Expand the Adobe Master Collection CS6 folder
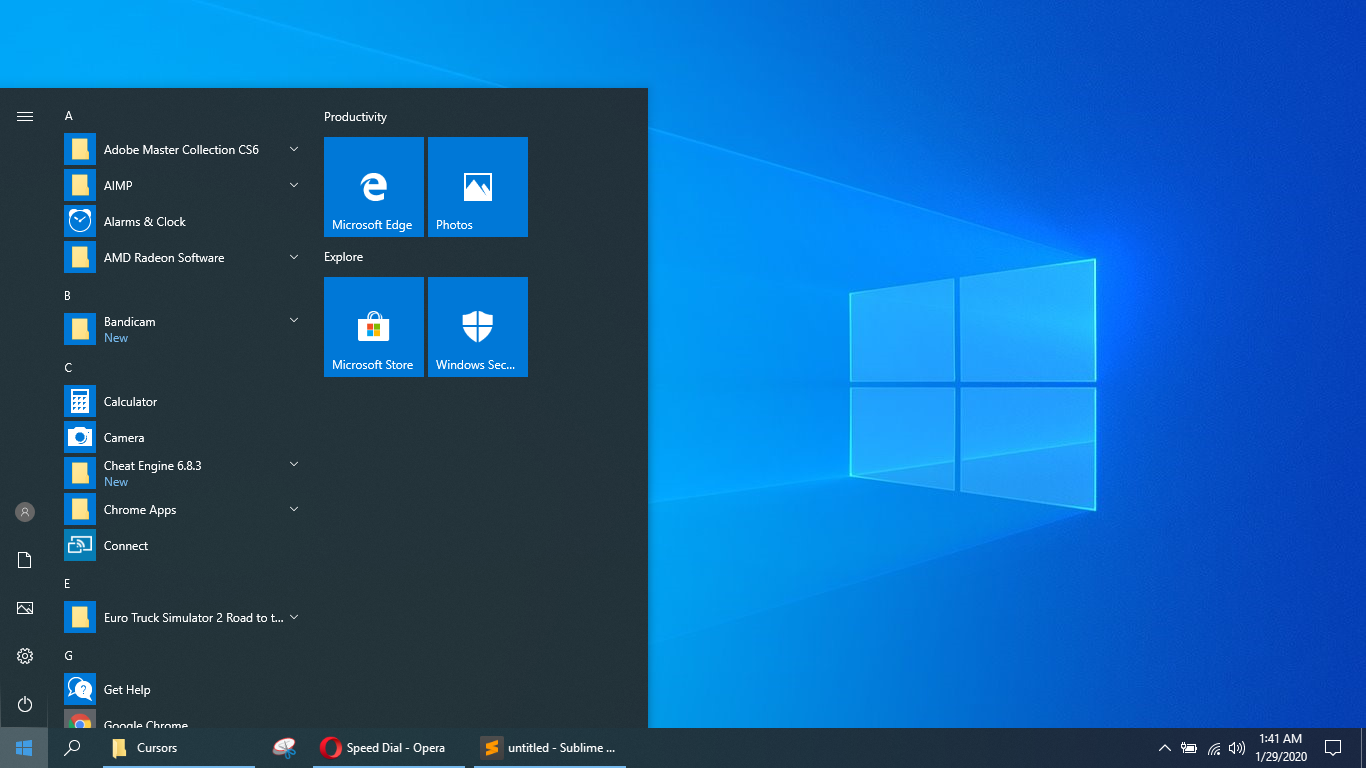The width and height of the screenshot is (1366, 768). point(294,149)
